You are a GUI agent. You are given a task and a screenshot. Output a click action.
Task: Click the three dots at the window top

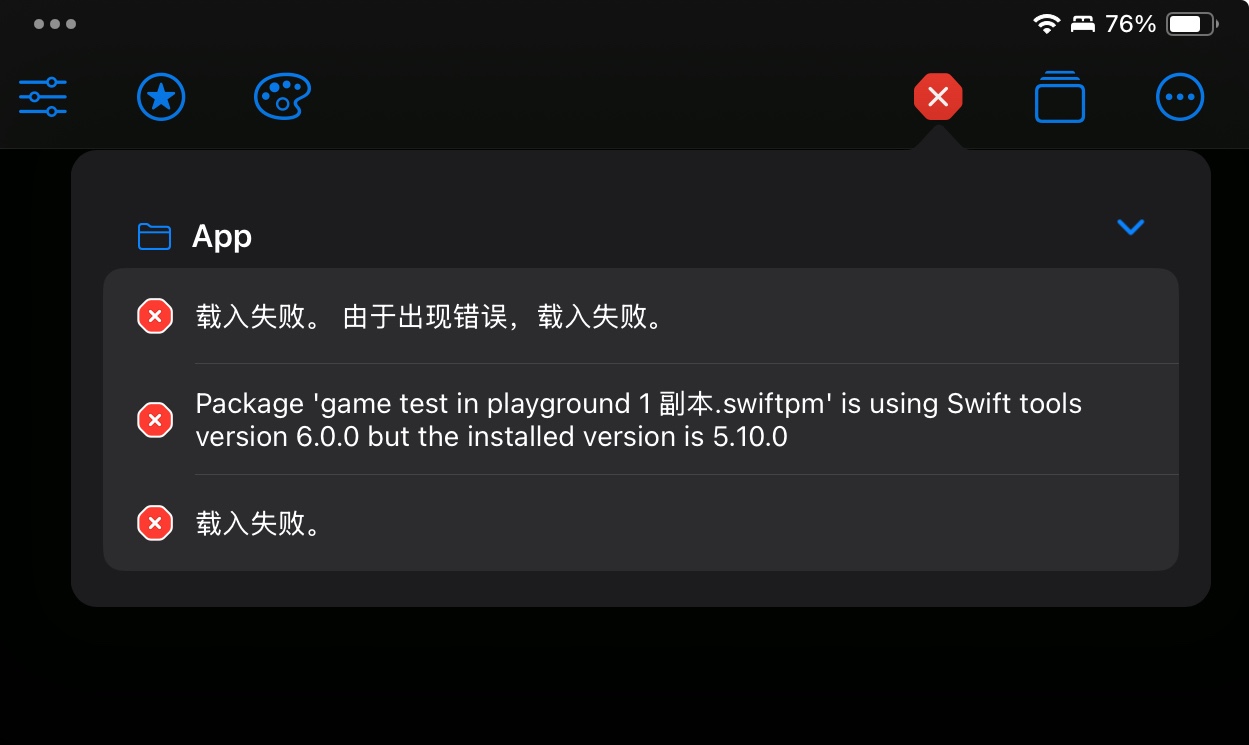(x=55, y=24)
